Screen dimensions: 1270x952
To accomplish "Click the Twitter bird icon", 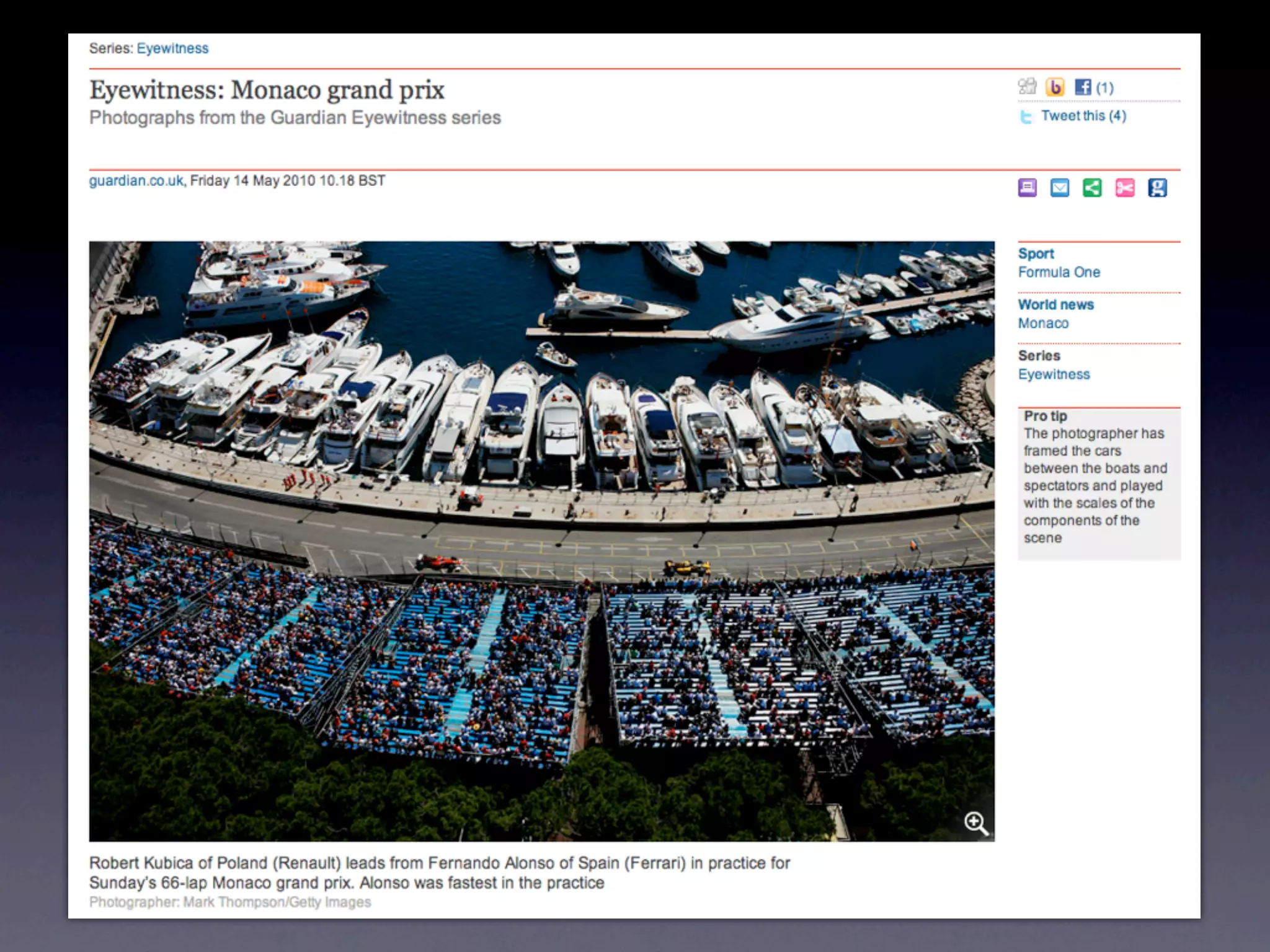I will tap(1026, 117).
